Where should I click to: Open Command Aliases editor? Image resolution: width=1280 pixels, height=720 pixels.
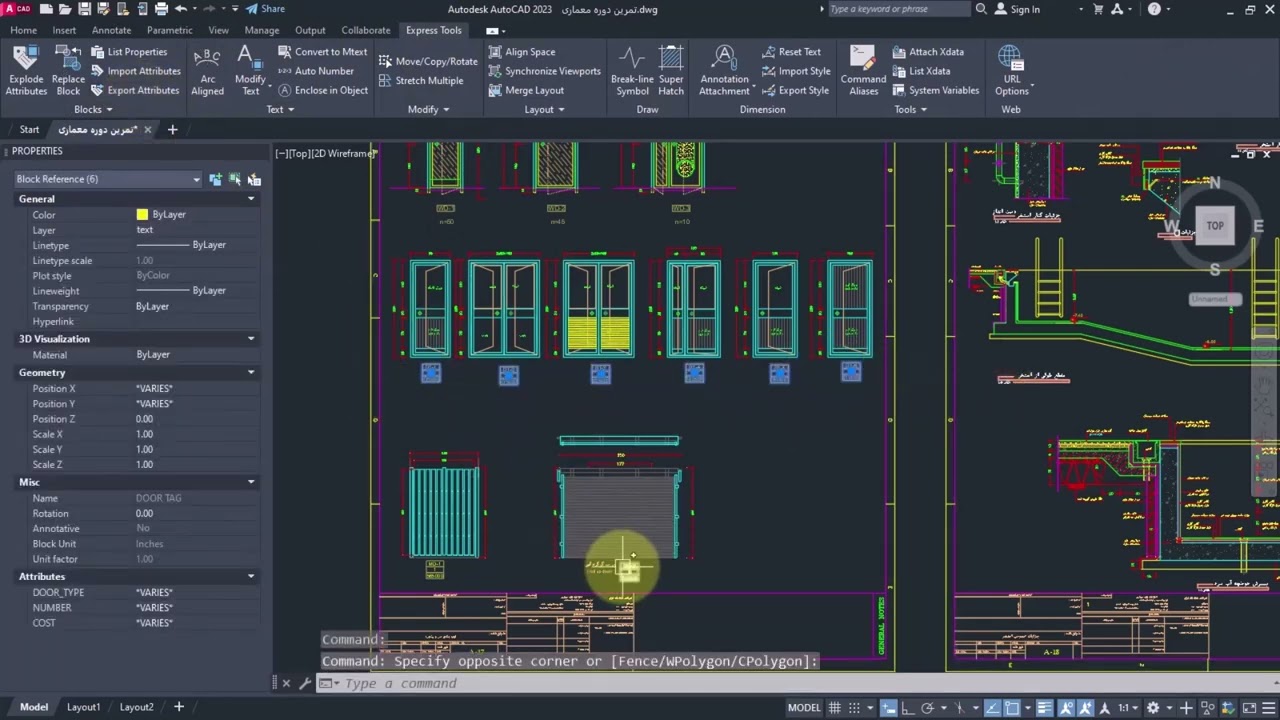coord(863,70)
